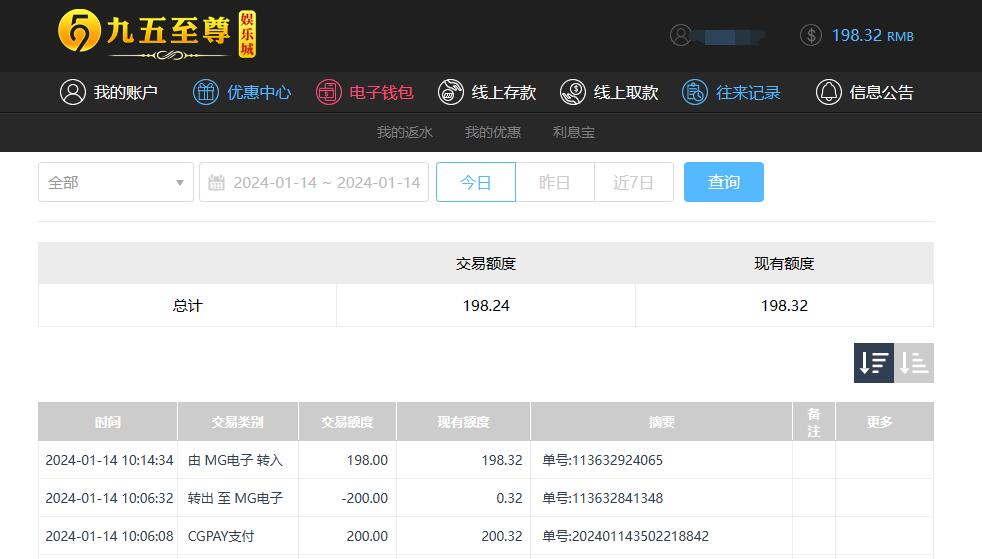982x559 pixels.
Task: Go to 我的返水 sub-tab
Action: 405,132
